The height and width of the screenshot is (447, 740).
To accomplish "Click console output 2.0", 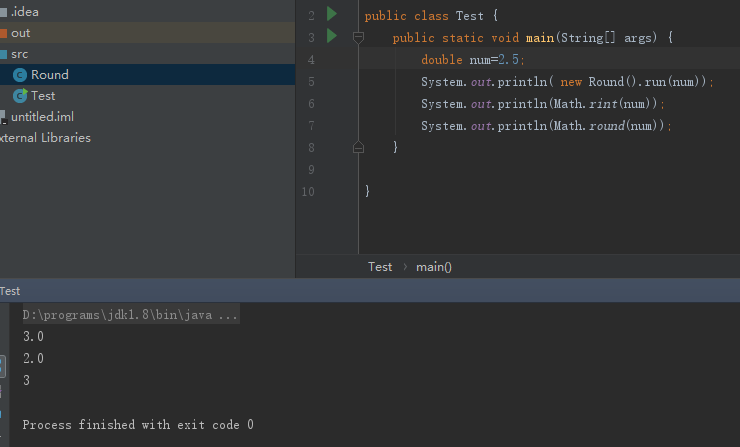I will [33, 358].
